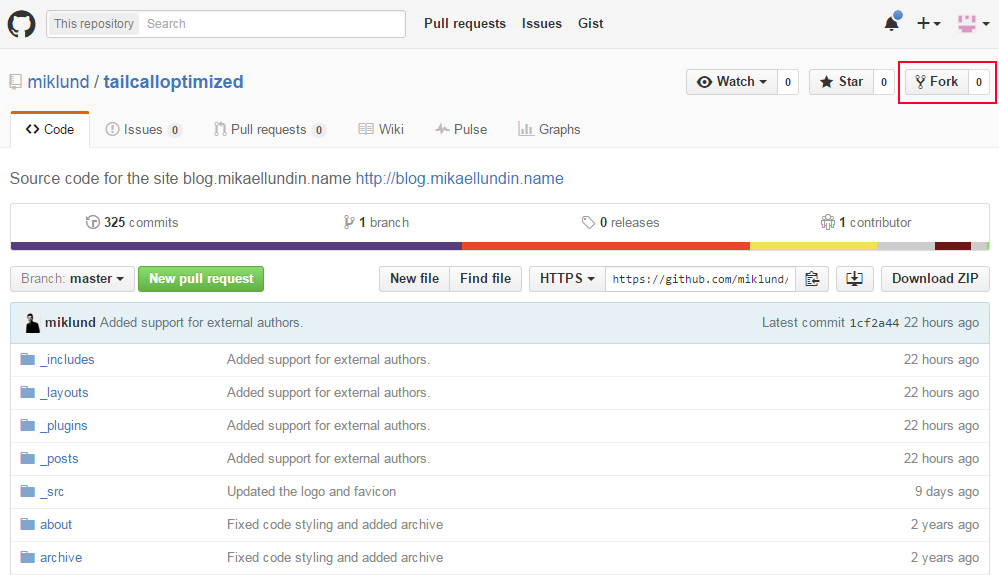Open the Graphs tab
Image resolution: width=999 pixels, height=575 pixels.
(x=549, y=130)
